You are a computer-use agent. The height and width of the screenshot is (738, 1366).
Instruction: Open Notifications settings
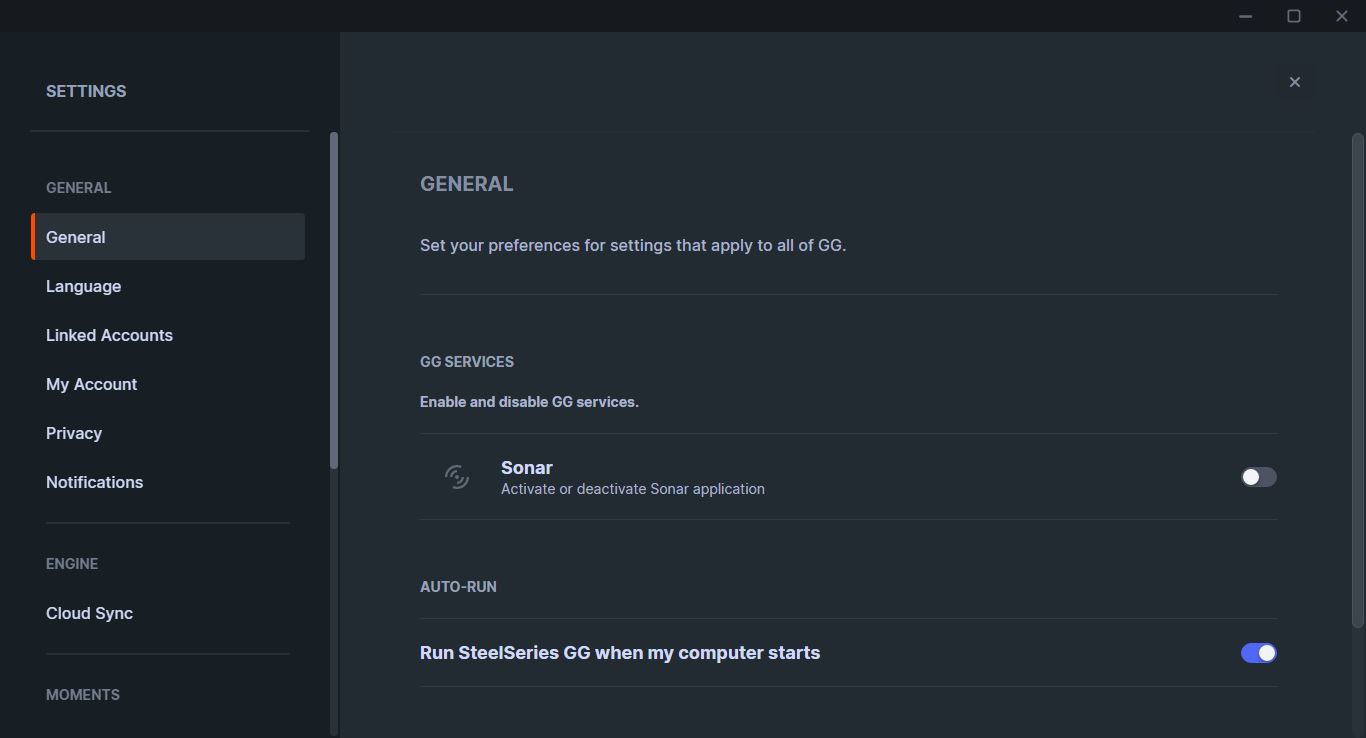point(168,482)
